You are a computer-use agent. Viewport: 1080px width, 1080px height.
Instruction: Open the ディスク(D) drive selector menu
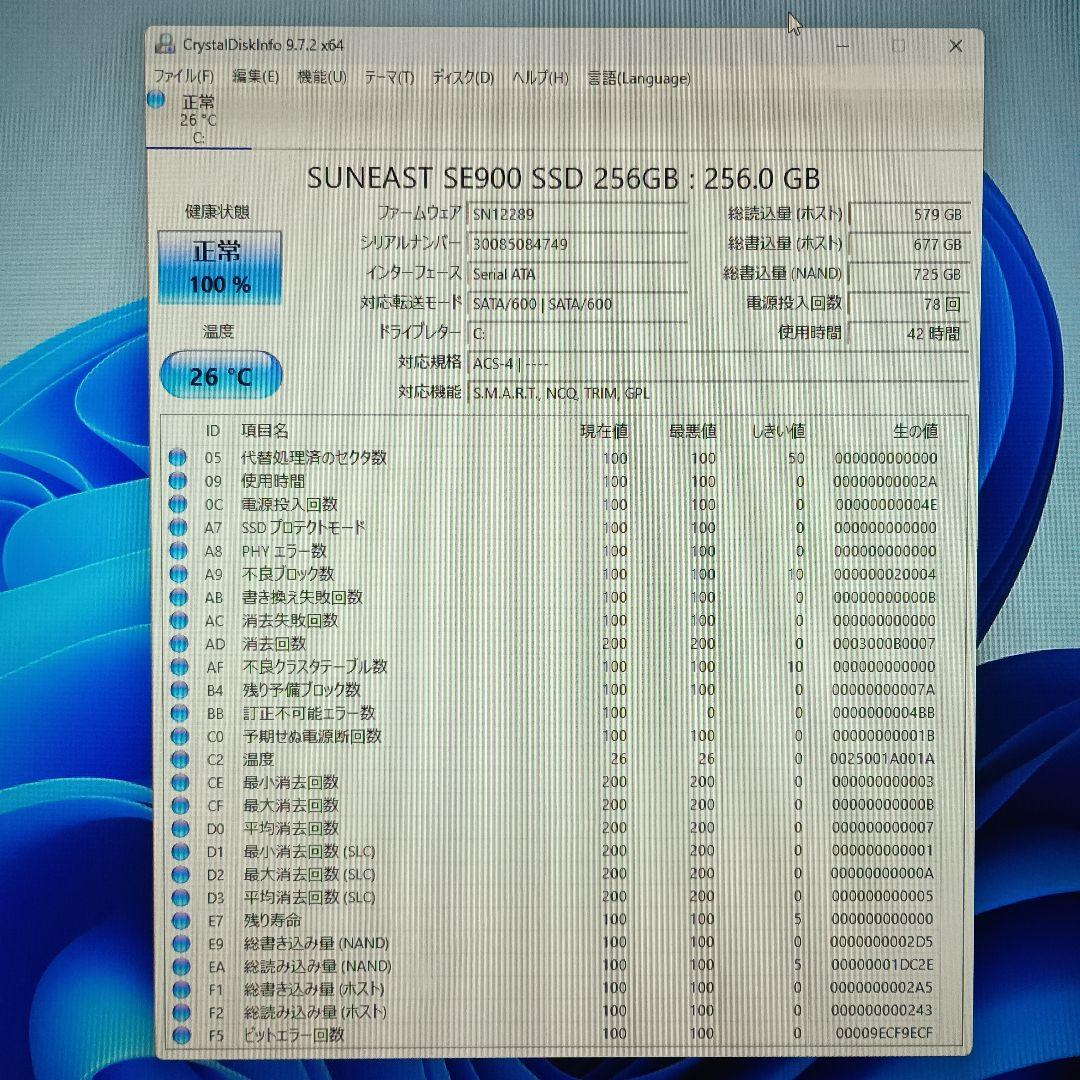[x=465, y=77]
